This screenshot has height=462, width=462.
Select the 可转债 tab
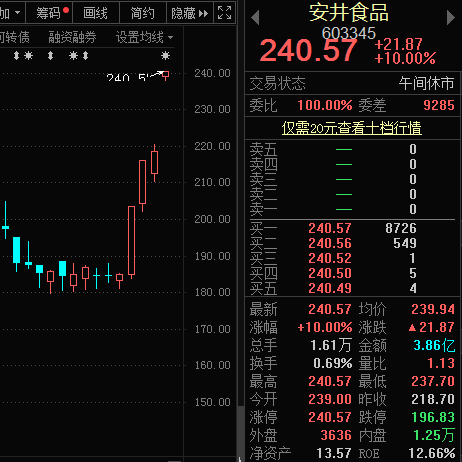point(14,37)
